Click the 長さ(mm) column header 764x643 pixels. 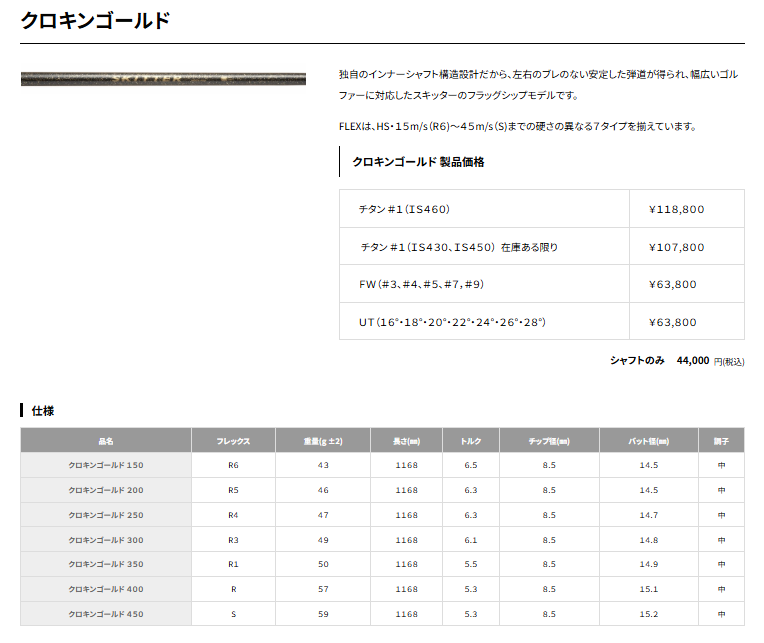point(406,441)
